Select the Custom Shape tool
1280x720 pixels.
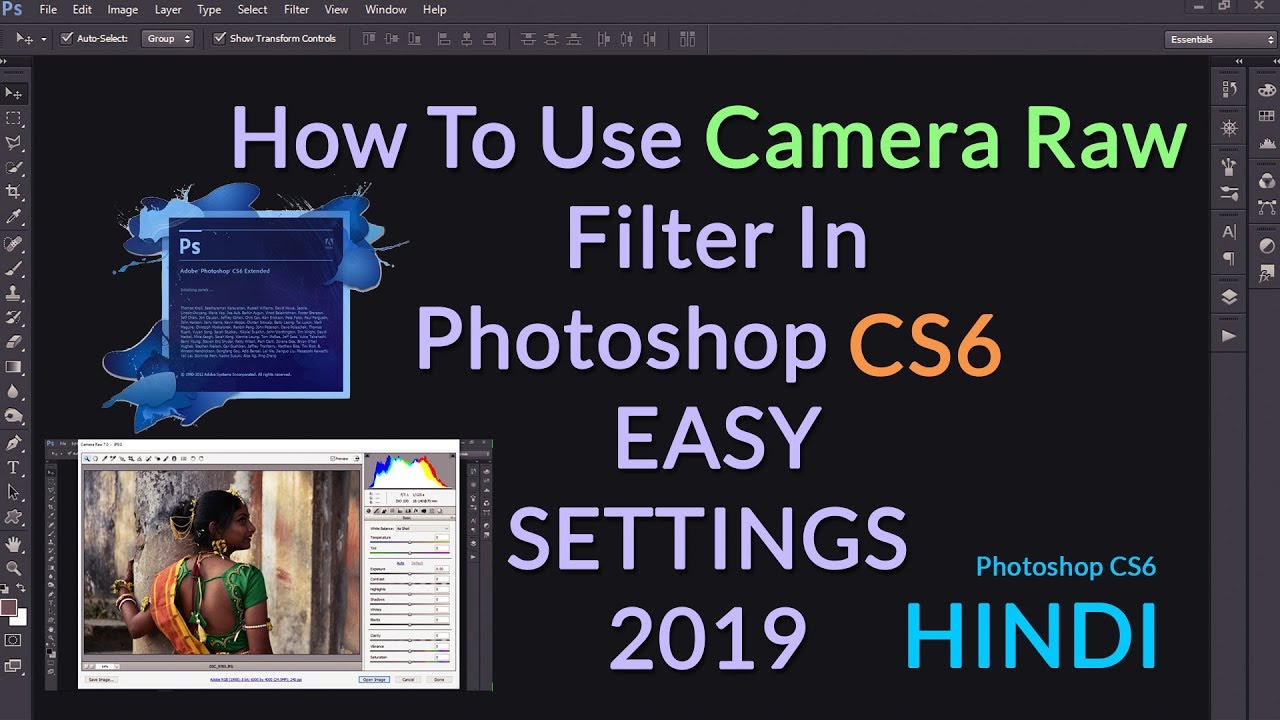click(14, 517)
